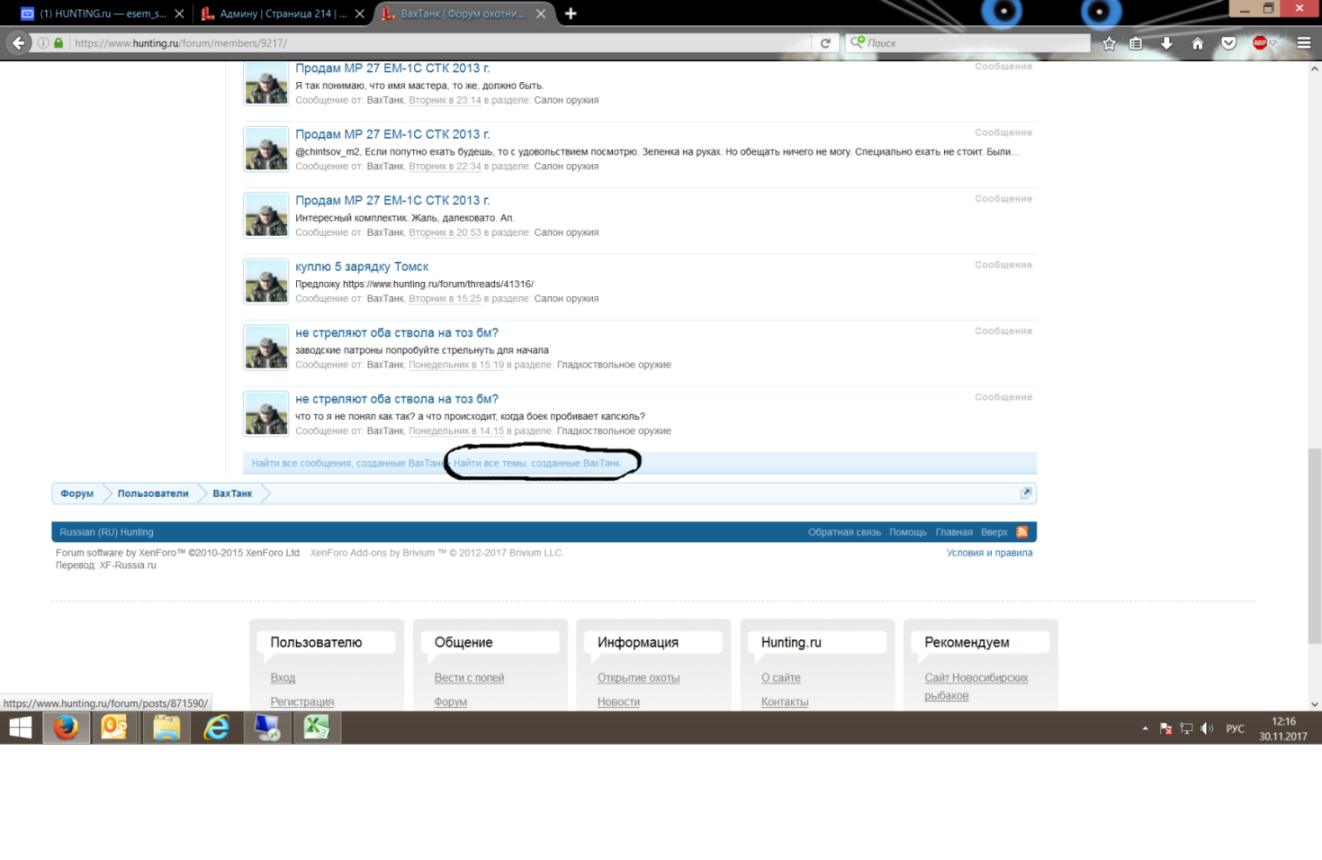
Task: Click 'Найти все темы, созданные ВахТанк'
Action: (537, 463)
